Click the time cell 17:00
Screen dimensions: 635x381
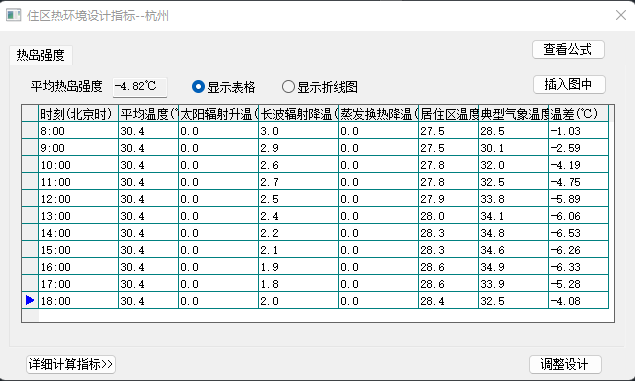[79, 284]
